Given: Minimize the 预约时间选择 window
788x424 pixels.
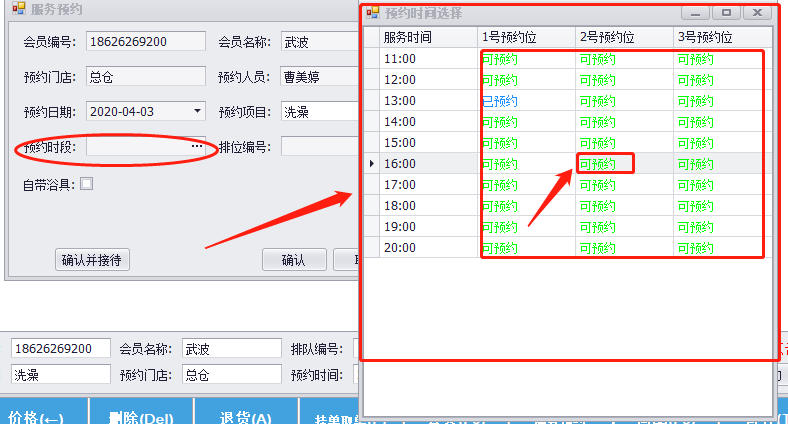Looking at the screenshot, I should click(x=696, y=13).
